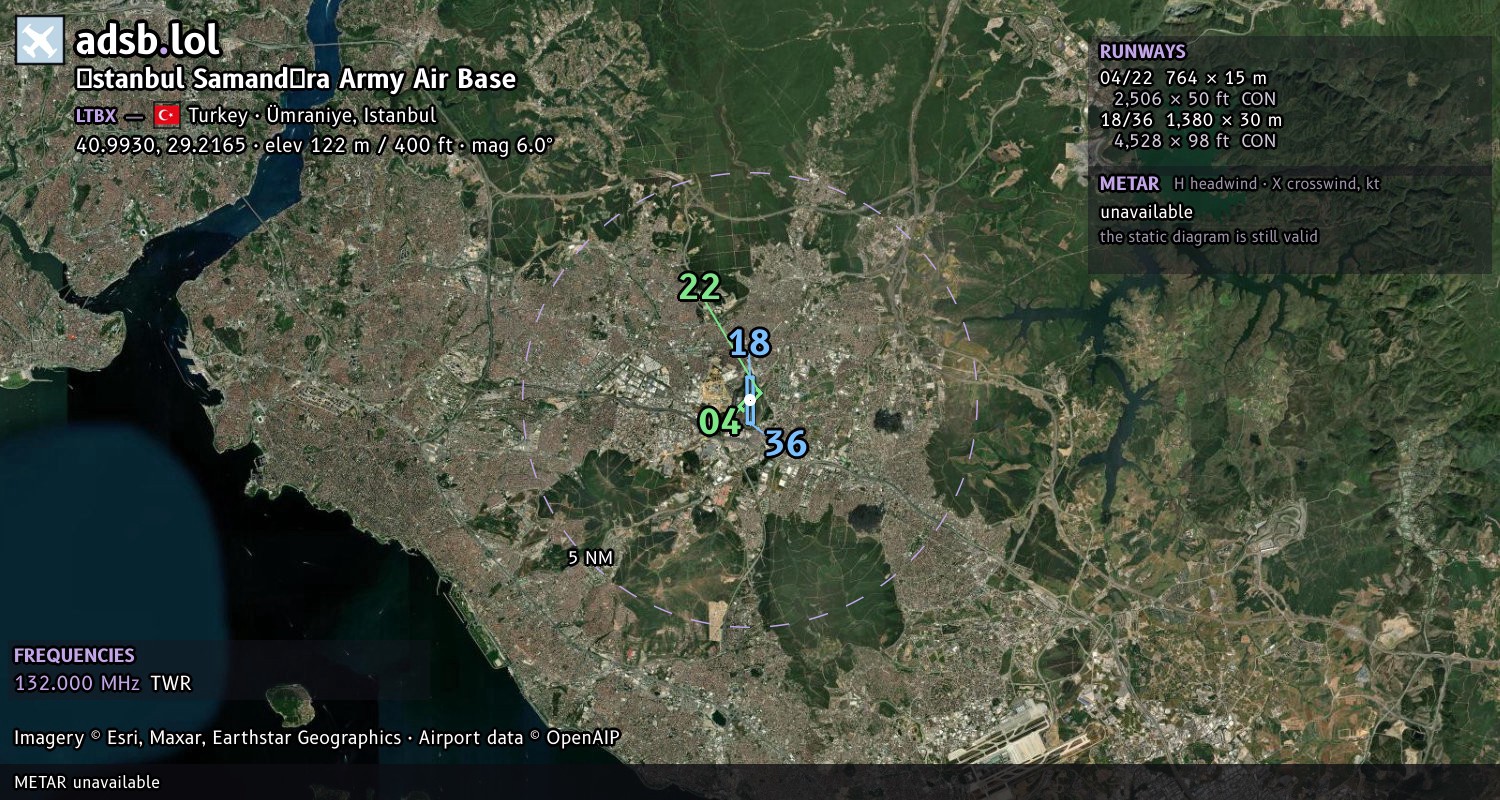Select runway end label 36

pyautogui.click(x=786, y=444)
